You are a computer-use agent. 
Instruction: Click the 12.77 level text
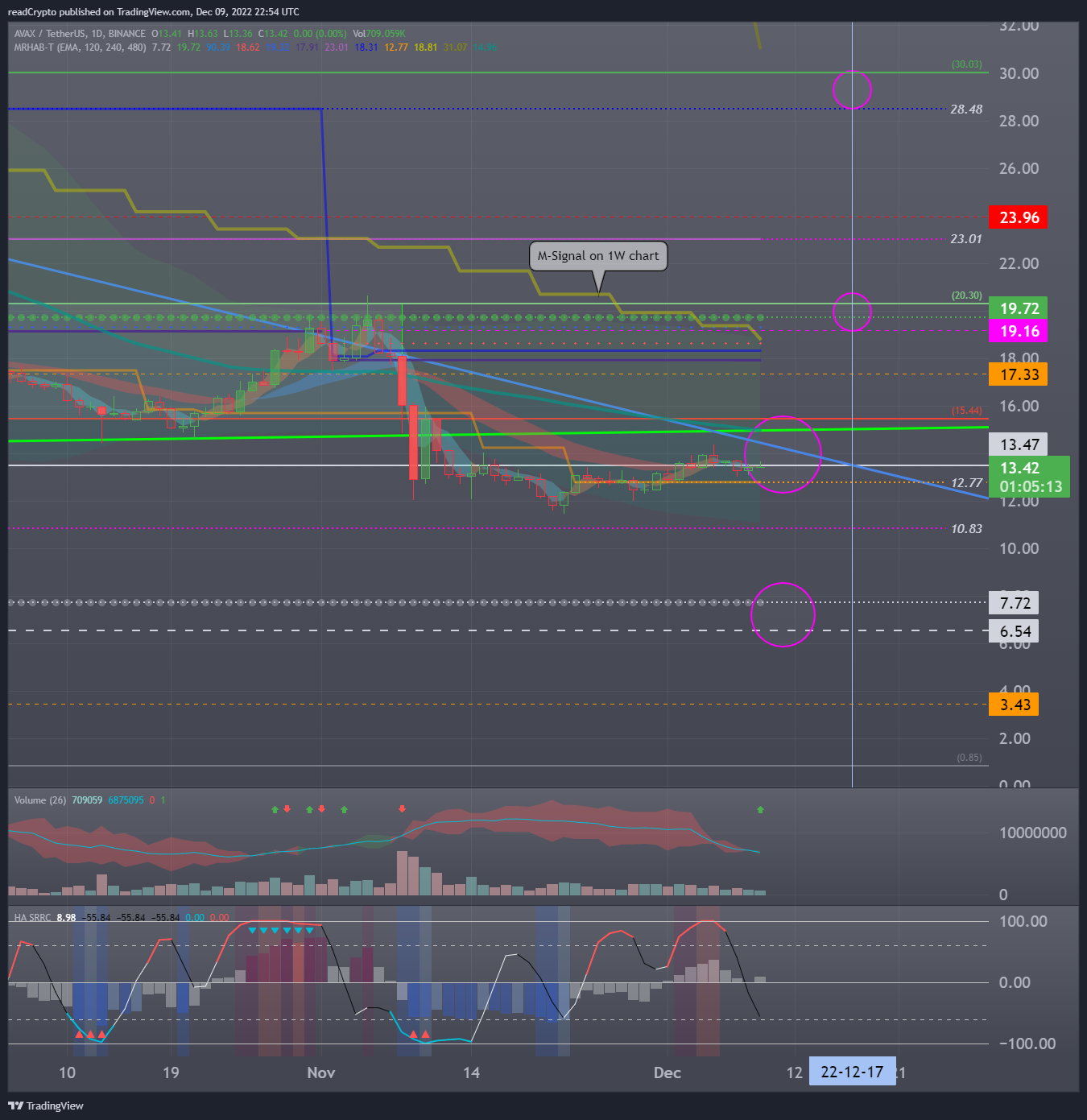966,483
